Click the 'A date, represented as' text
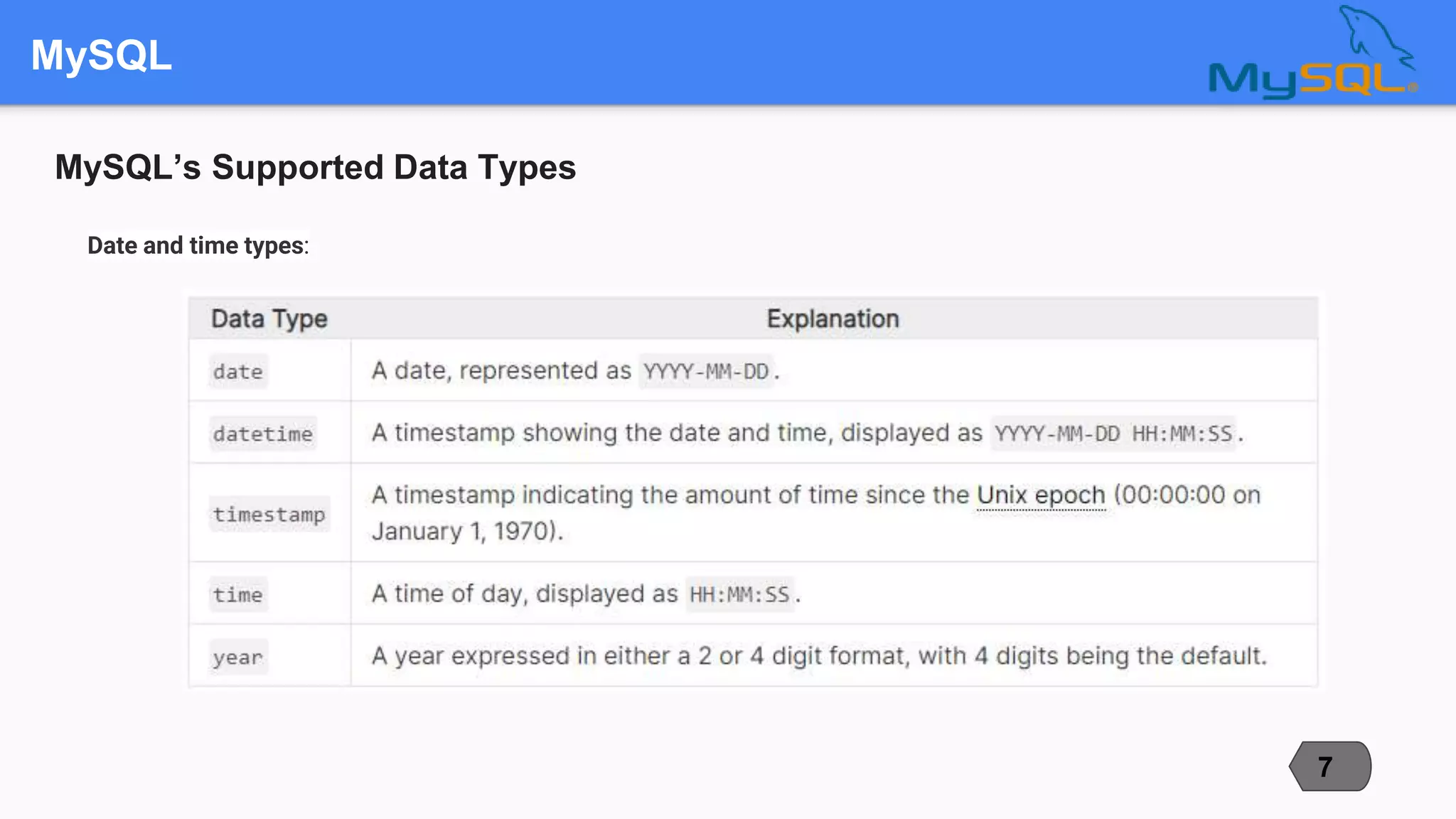Image resolution: width=1456 pixels, height=819 pixels. (x=501, y=370)
